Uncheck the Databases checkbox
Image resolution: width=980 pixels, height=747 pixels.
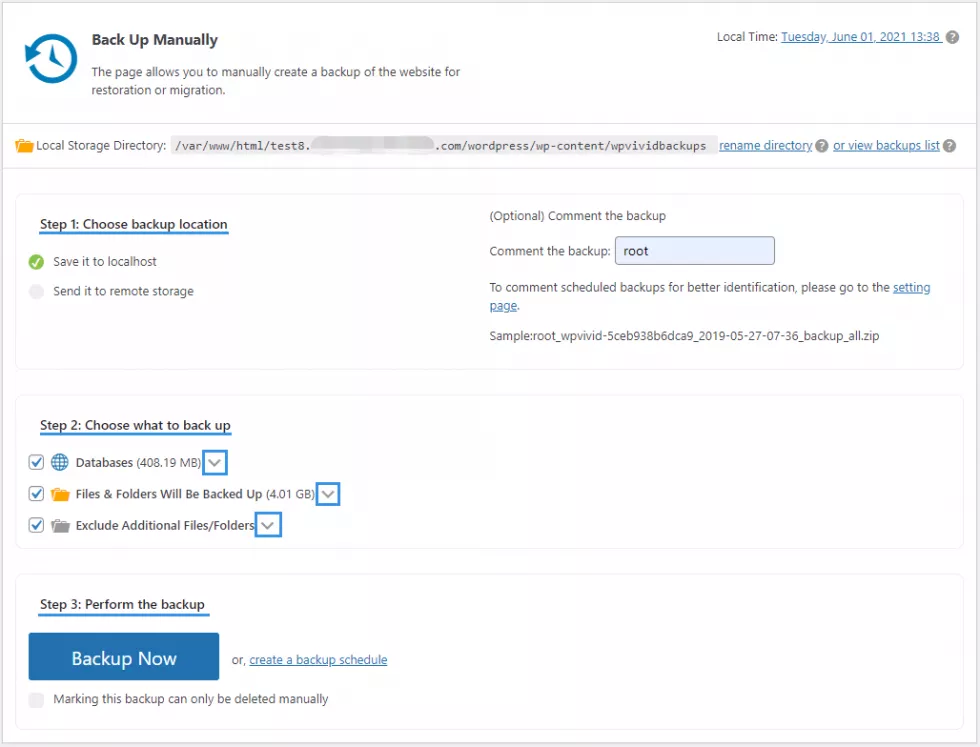(x=36, y=462)
